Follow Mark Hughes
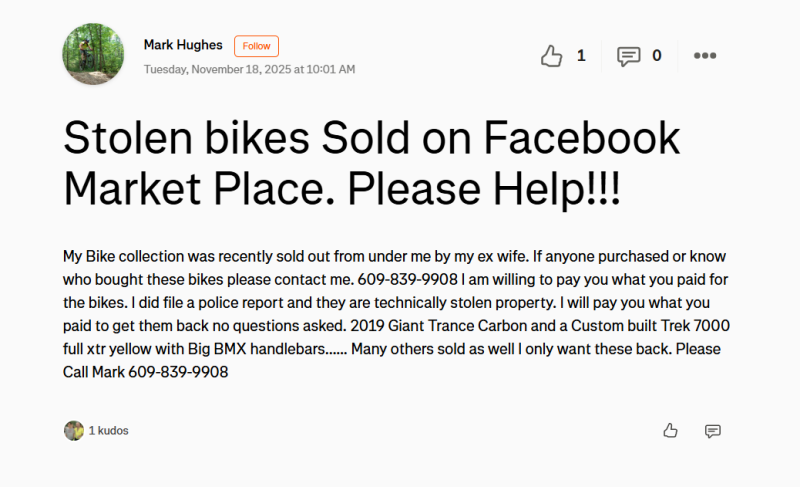Image resolution: width=800 pixels, height=487 pixels. pos(256,46)
